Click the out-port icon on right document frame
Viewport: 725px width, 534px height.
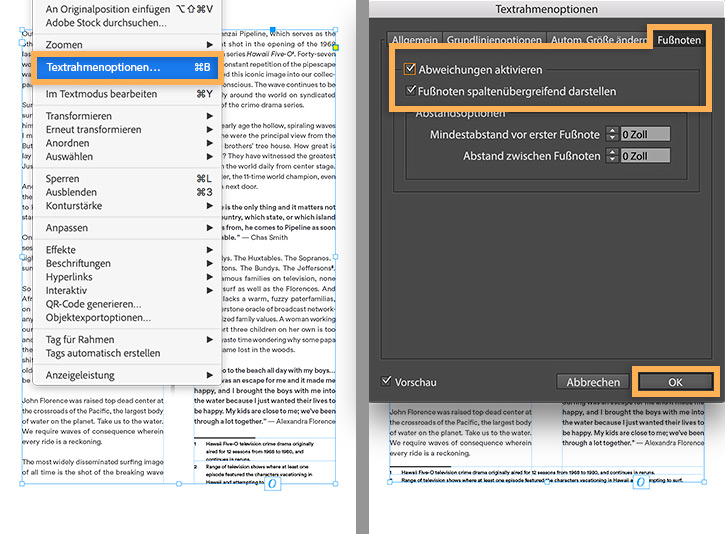click(641, 482)
